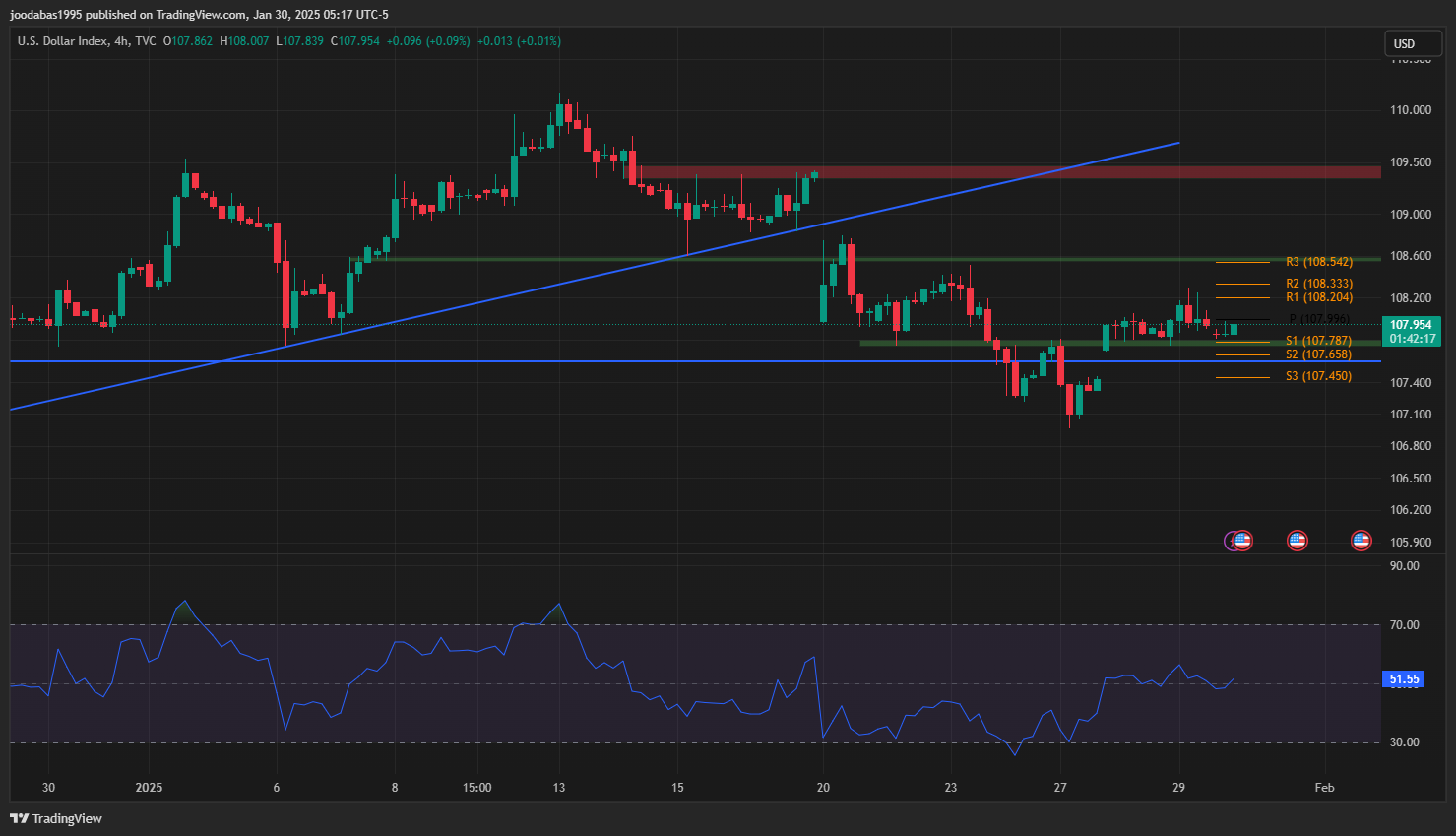This screenshot has height=836, width=1456.
Task: Select the red resistance zone rectangle
Action: click(x=1002, y=172)
